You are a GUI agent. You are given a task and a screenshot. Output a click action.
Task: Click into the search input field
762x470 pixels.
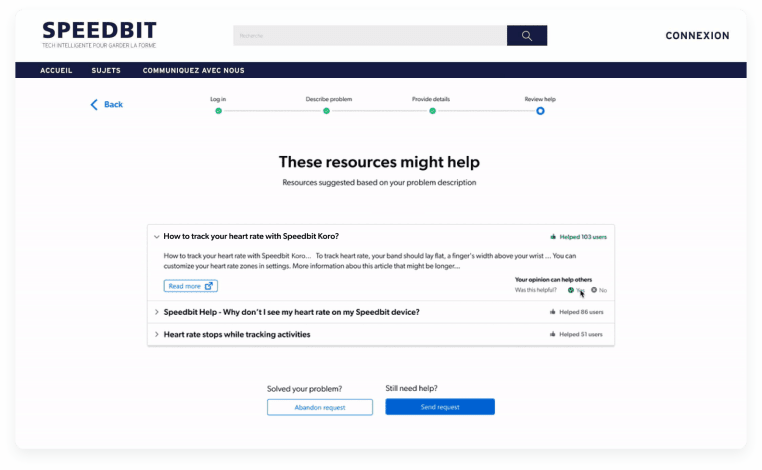coord(370,36)
